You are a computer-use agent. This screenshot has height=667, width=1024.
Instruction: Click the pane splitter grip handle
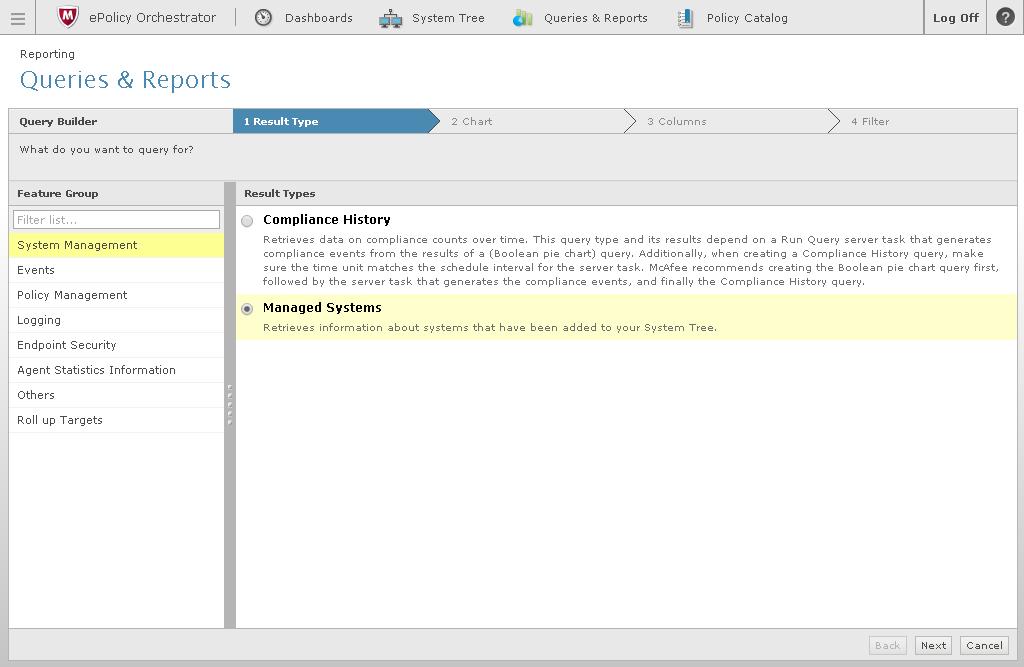[230, 405]
